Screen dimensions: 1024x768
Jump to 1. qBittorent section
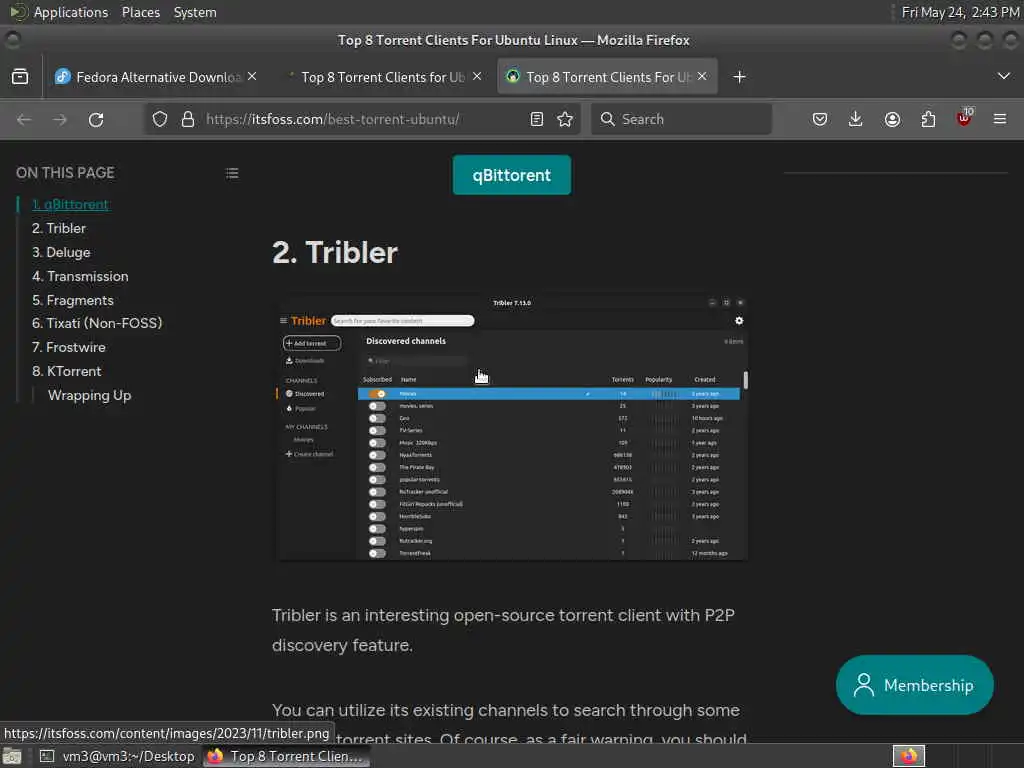click(71, 204)
